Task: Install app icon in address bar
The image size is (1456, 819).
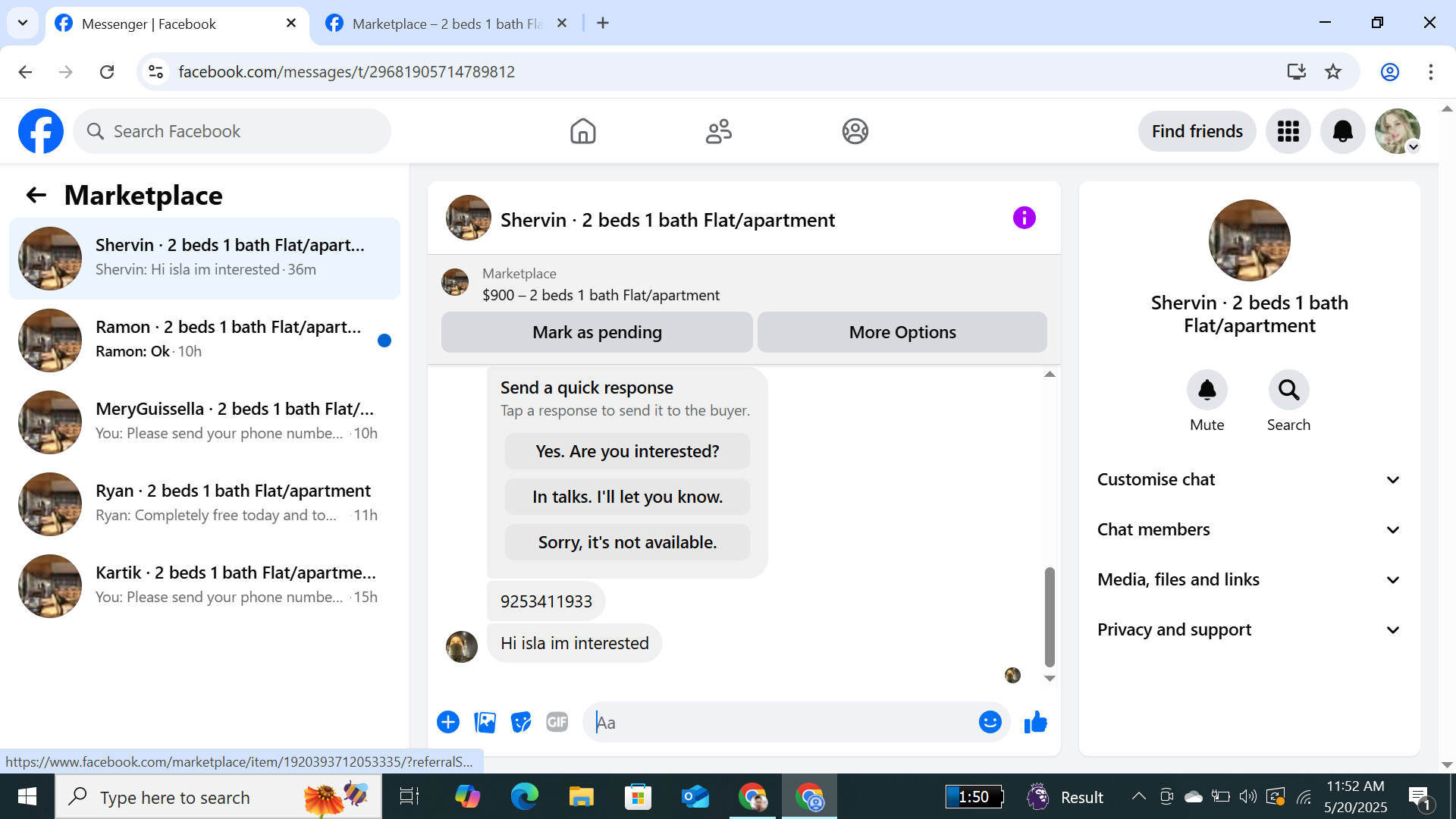Action: pos(1297,72)
